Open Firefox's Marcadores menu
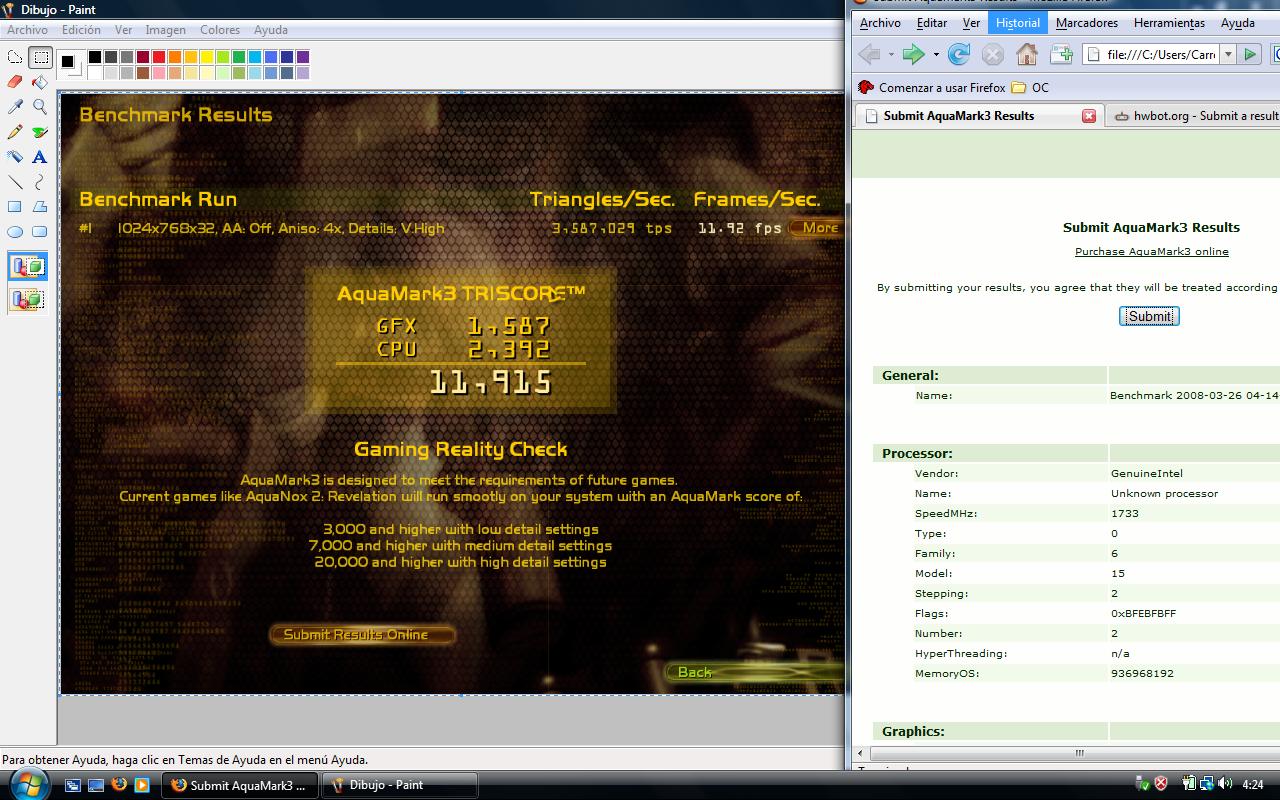 pos(1087,23)
